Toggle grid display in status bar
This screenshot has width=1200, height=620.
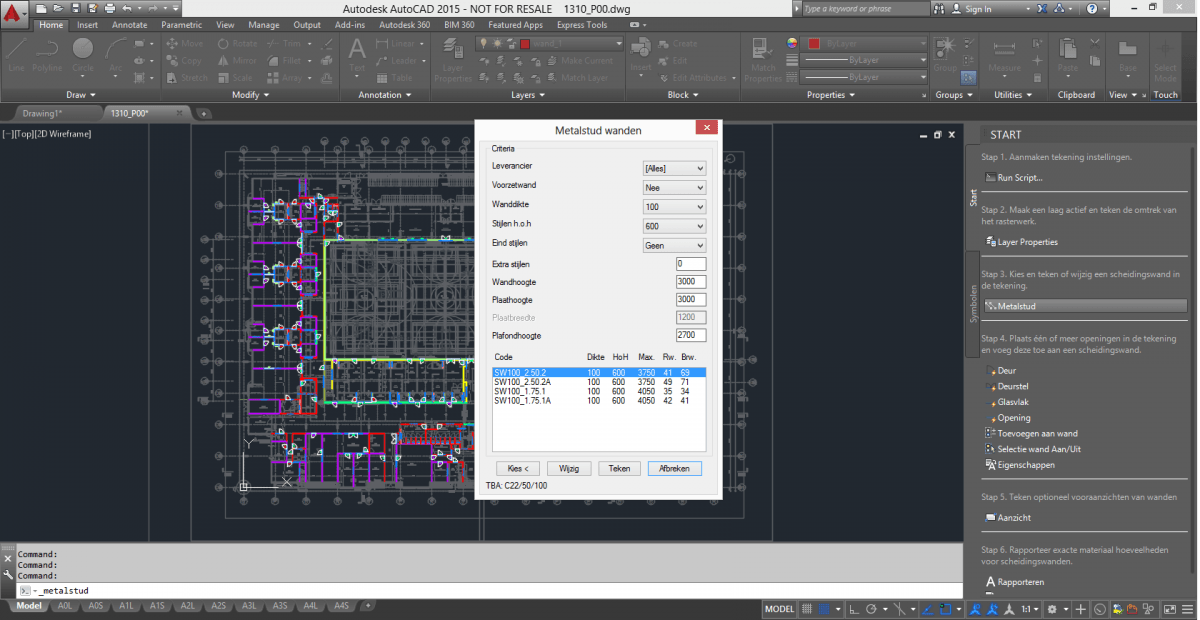pos(807,609)
